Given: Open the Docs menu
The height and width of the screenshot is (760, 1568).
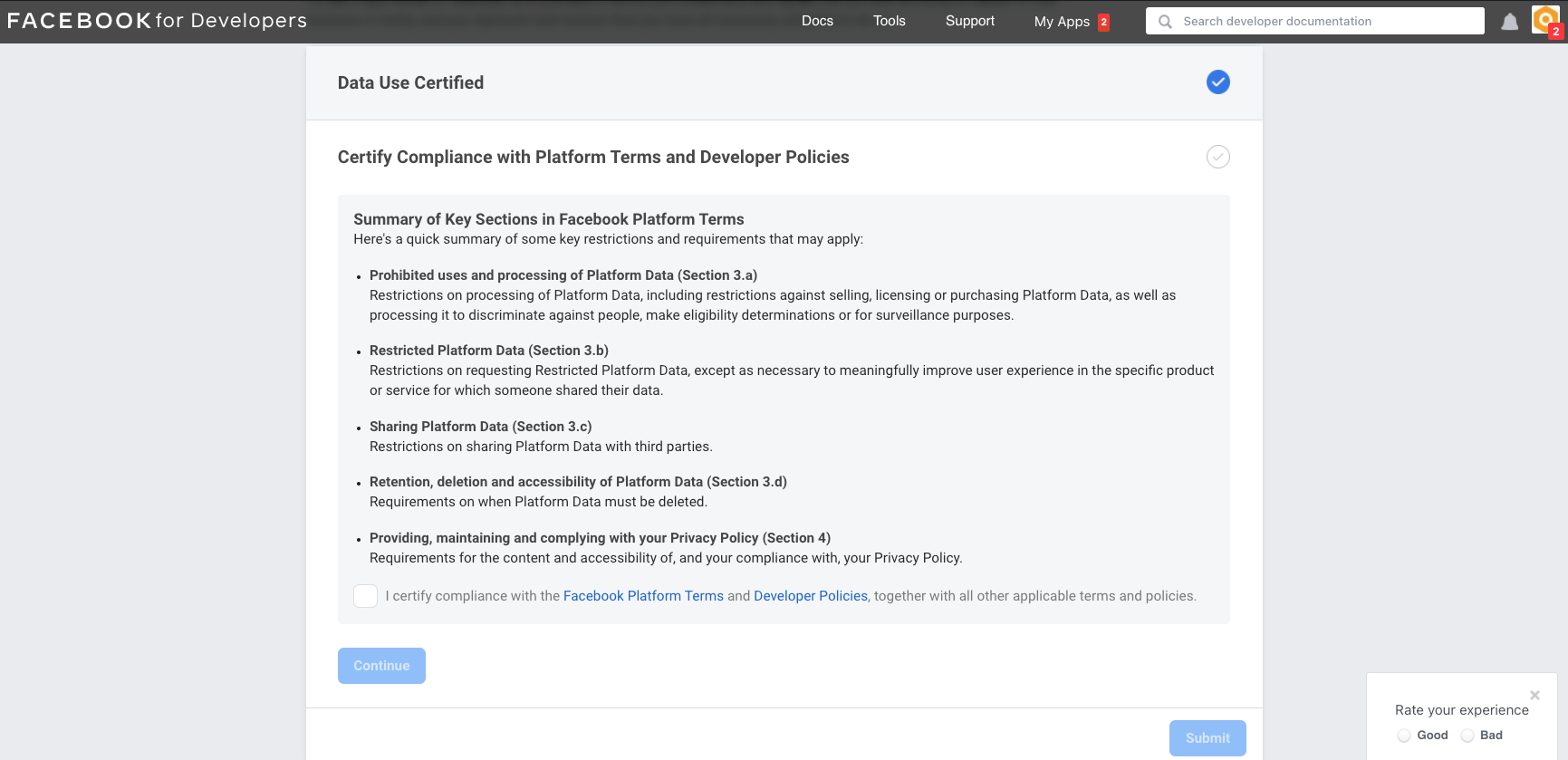Looking at the screenshot, I should [x=817, y=21].
